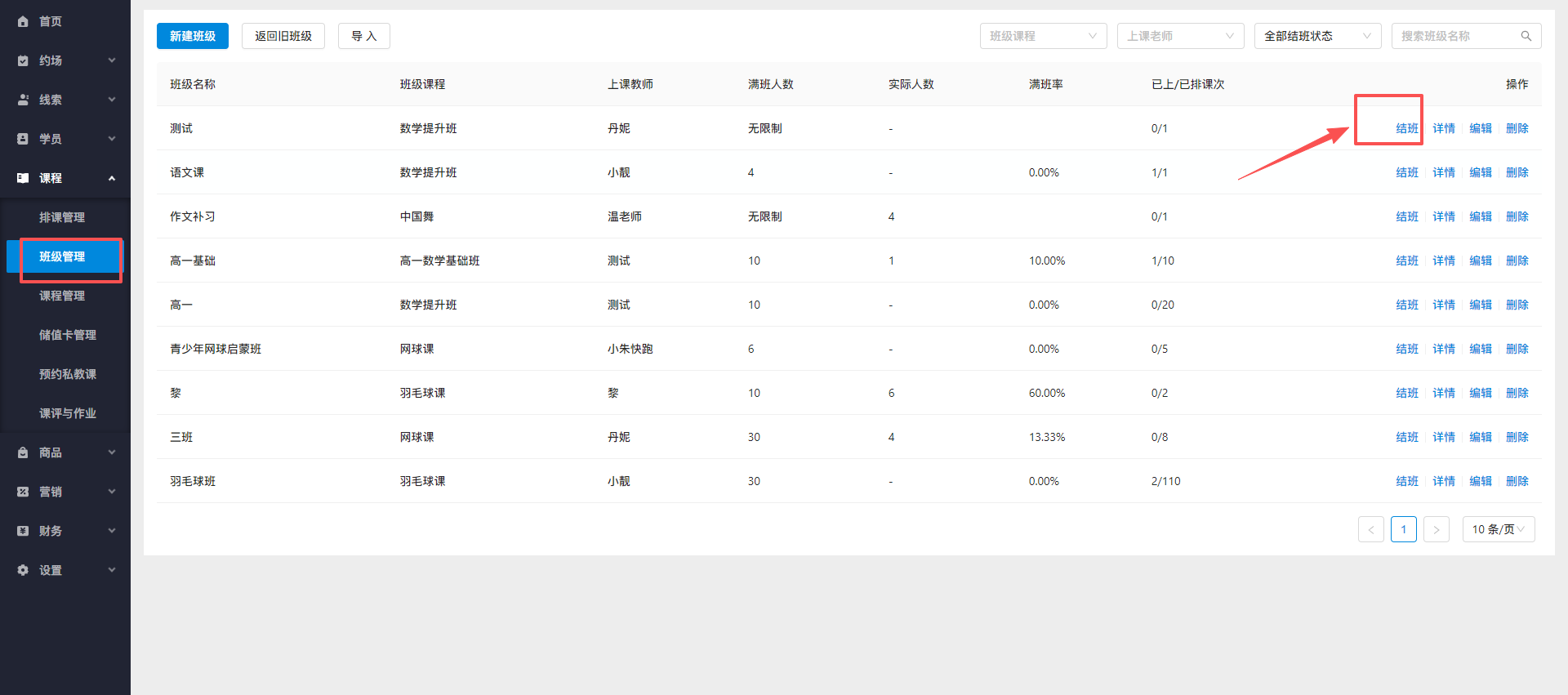The width and height of the screenshot is (1568, 695).
Task: Click the 学员 student icon in sidebar
Action: point(23,139)
